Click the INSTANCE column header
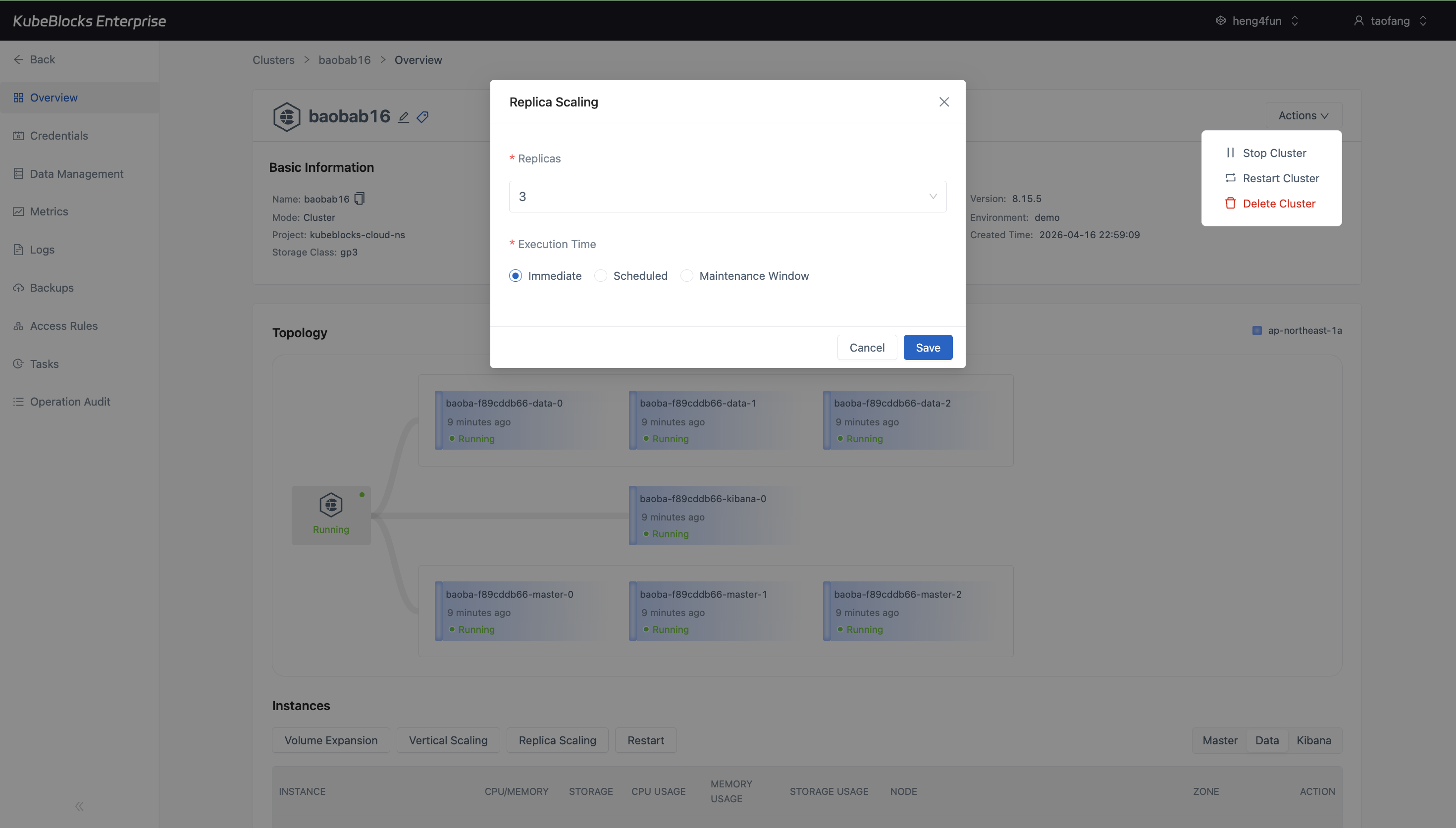Image resolution: width=1456 pixels, height=828 pixels. 302,792
